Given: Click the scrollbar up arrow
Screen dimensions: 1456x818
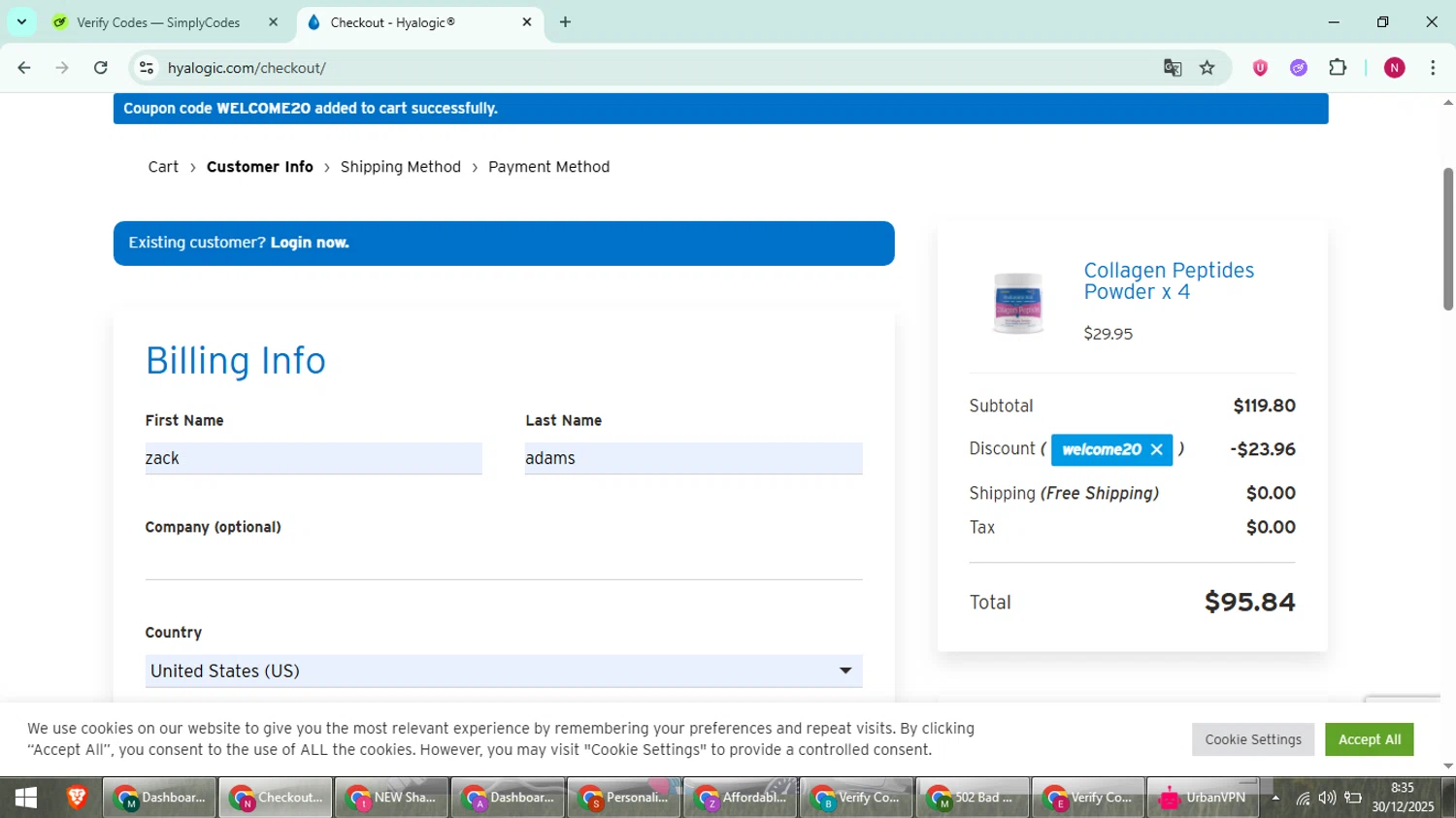Looking at the screenshot, I should click(x=1448, y=102).
